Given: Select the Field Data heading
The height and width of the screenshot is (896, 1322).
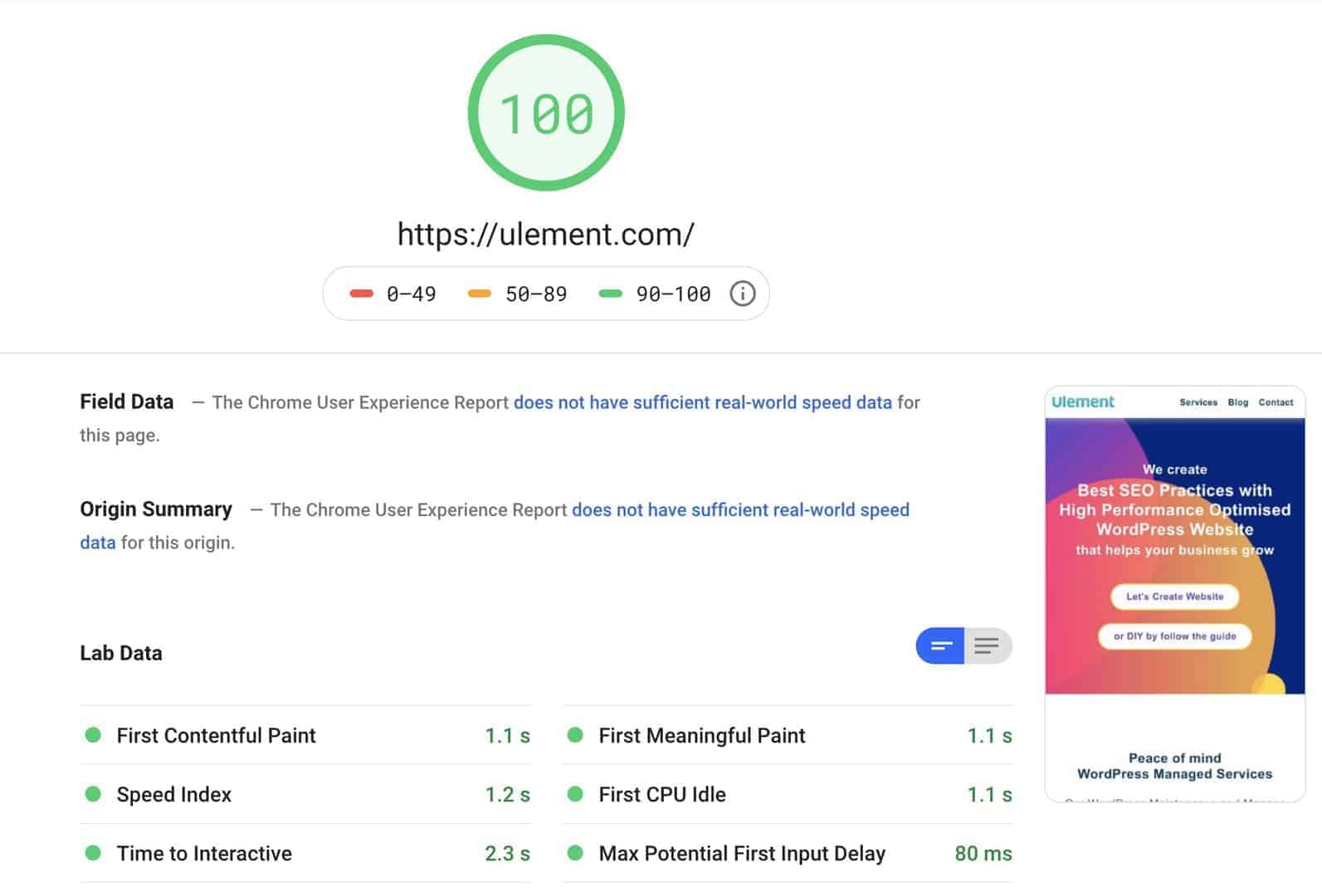Looking at the screenshot, I should (127, 402).
